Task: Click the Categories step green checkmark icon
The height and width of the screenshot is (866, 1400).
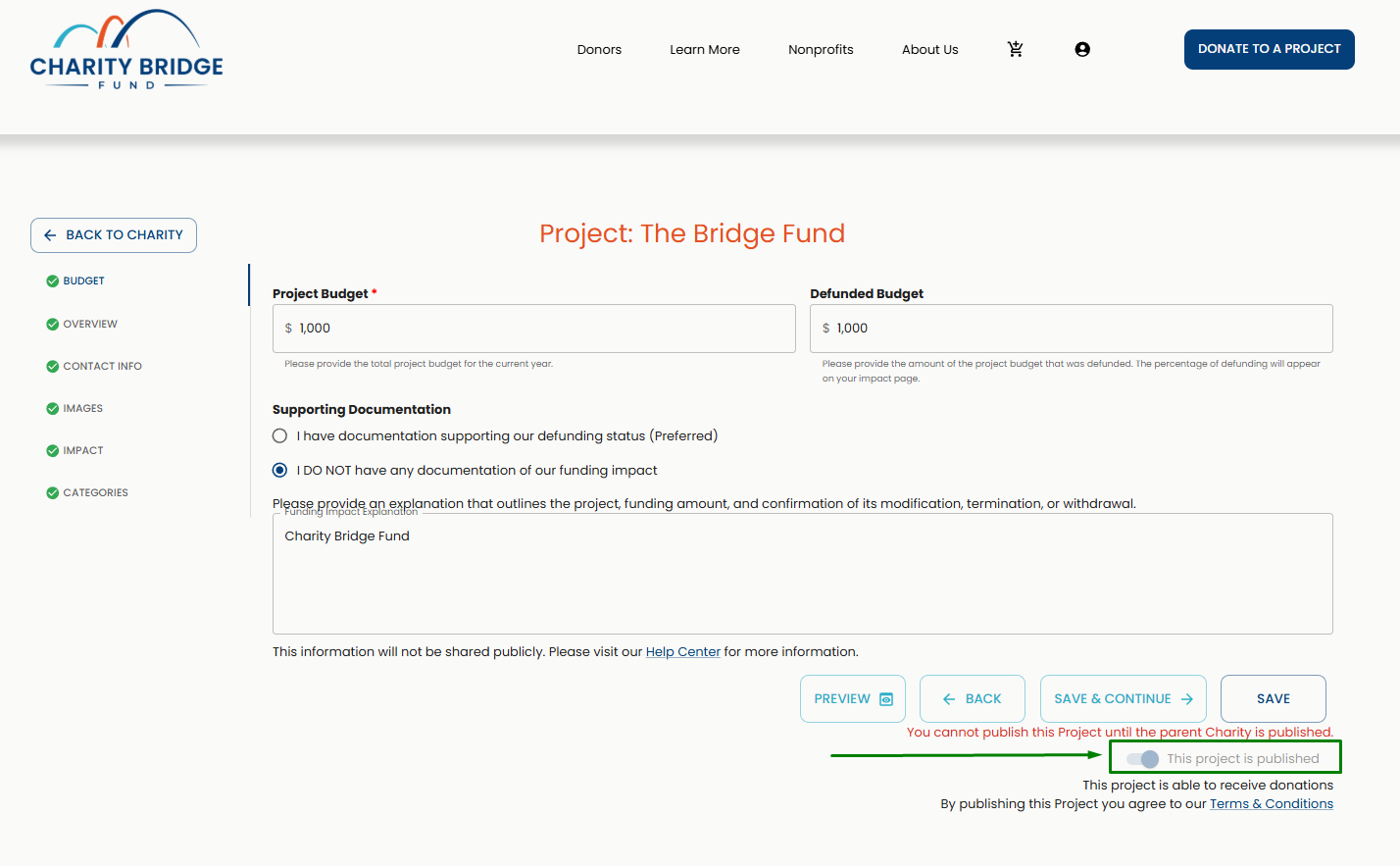Action: pos(53,493)
